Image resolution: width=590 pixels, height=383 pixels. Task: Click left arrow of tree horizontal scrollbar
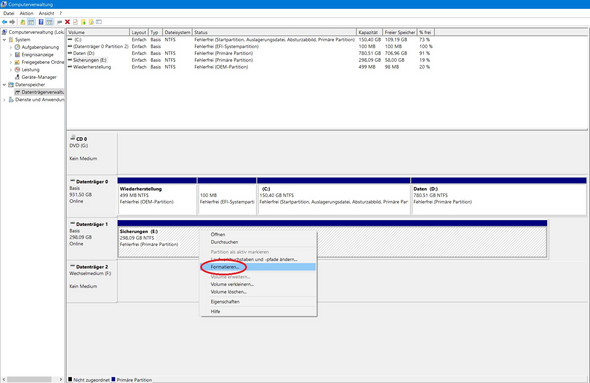(3, 379)
